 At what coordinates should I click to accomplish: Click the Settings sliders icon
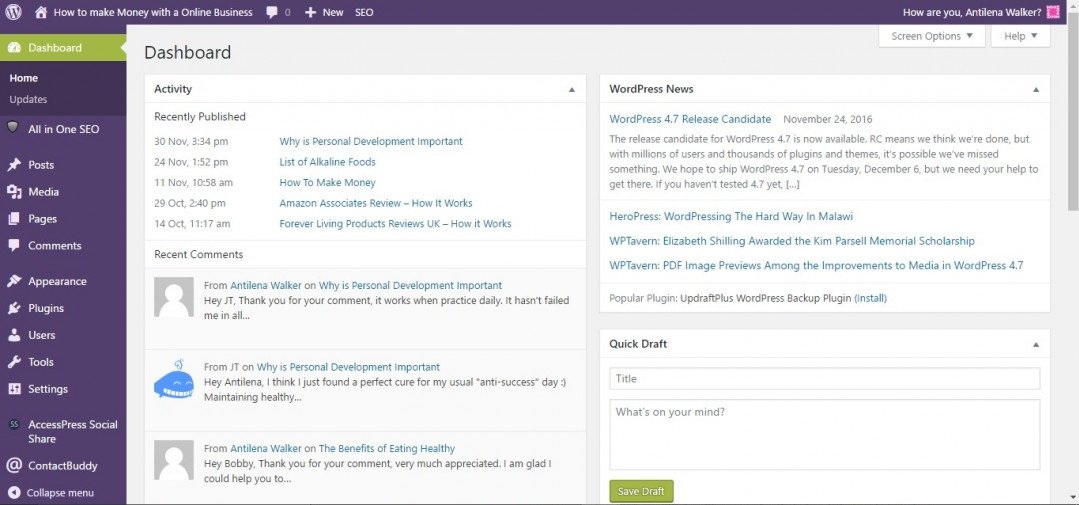14,388
